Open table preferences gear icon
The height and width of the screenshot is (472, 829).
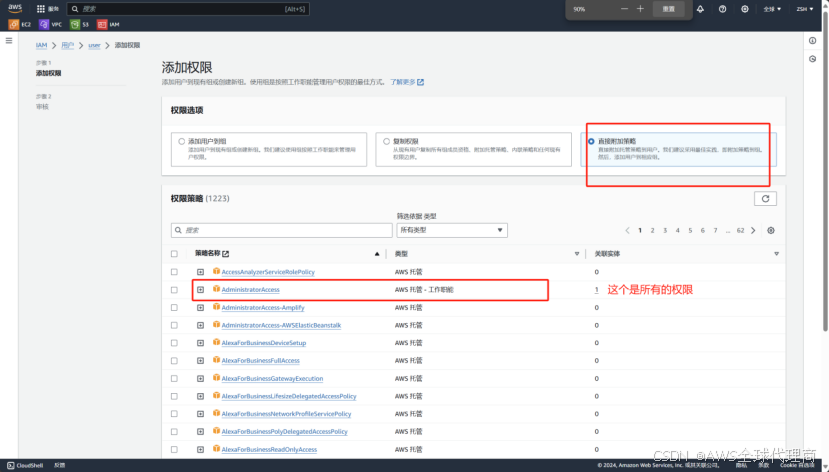click(771, 230)
